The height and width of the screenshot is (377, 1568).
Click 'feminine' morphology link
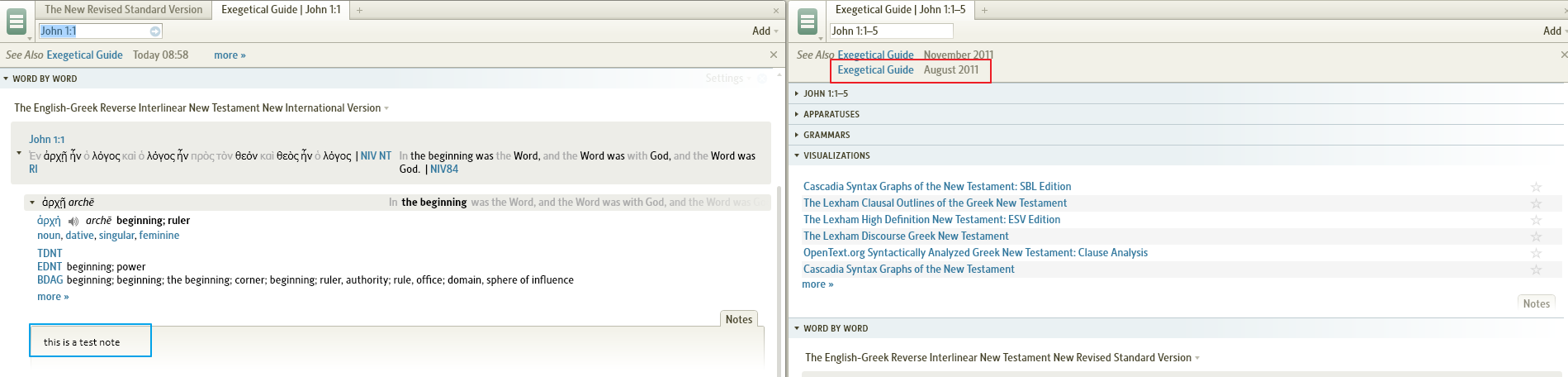click(159, 236)
